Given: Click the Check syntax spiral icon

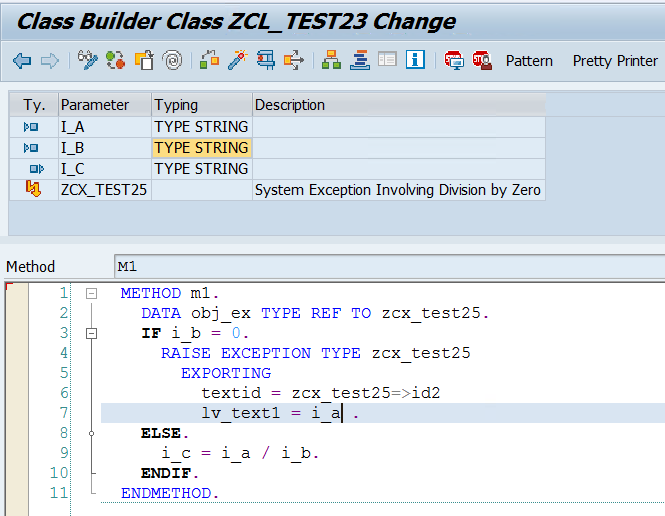Looking at the screenshot, I should (x=172, y=60).
